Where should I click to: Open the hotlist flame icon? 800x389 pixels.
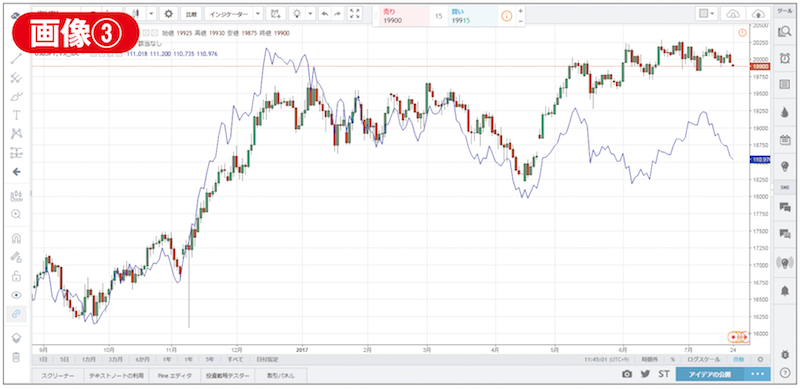click(785, 112)
